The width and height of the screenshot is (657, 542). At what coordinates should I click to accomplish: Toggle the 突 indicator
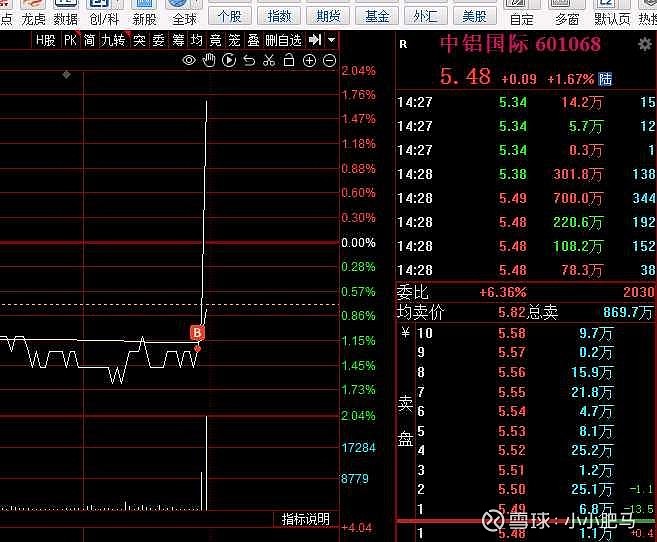click(x=139, y=41)
